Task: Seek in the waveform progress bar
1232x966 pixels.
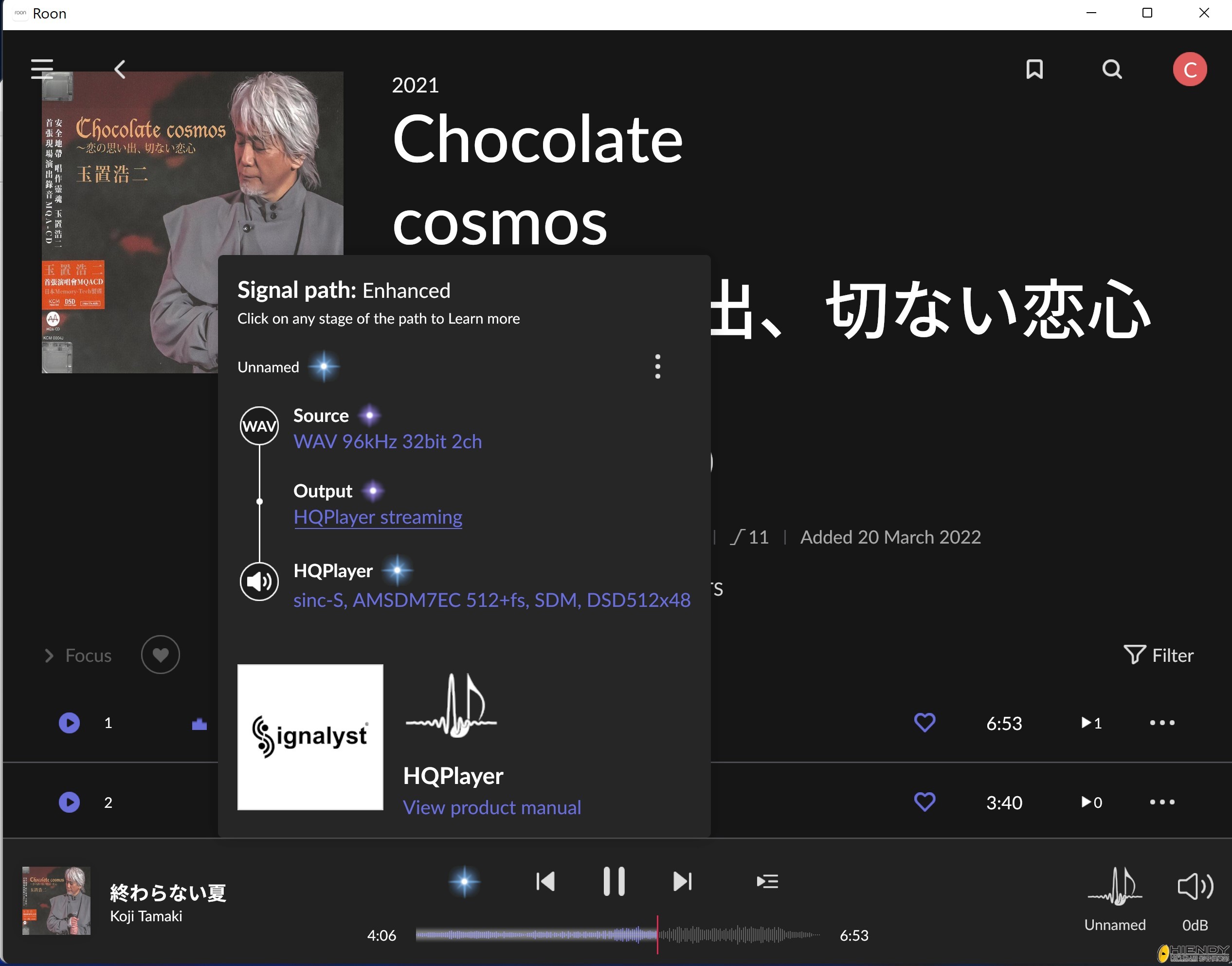Action: pyautogui.click(x=618, y=935)
